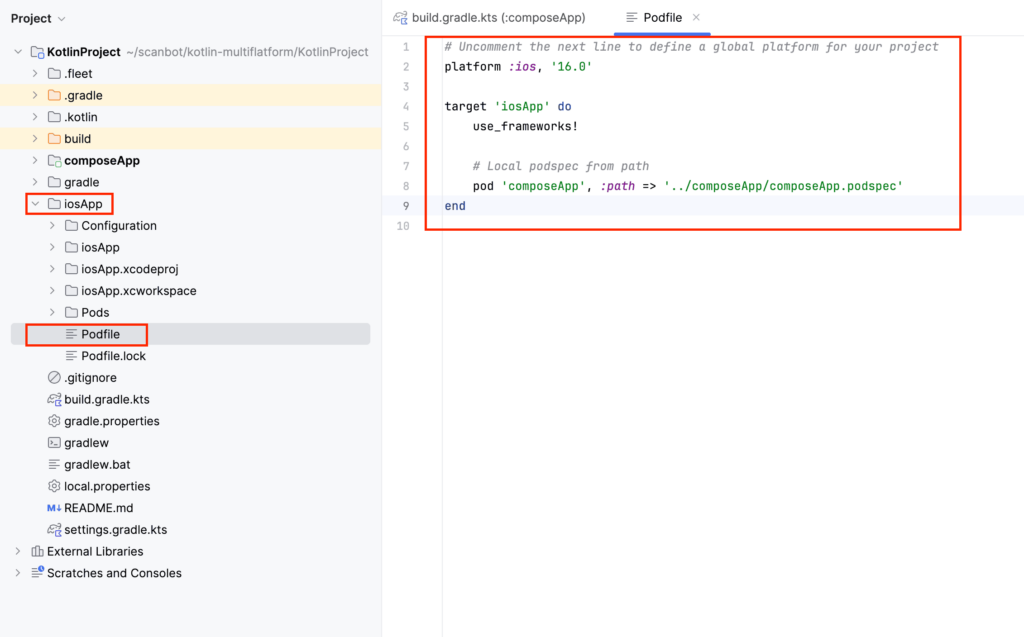
Task: Click the gear icon beside local.properties
Action: coord(53,486)
